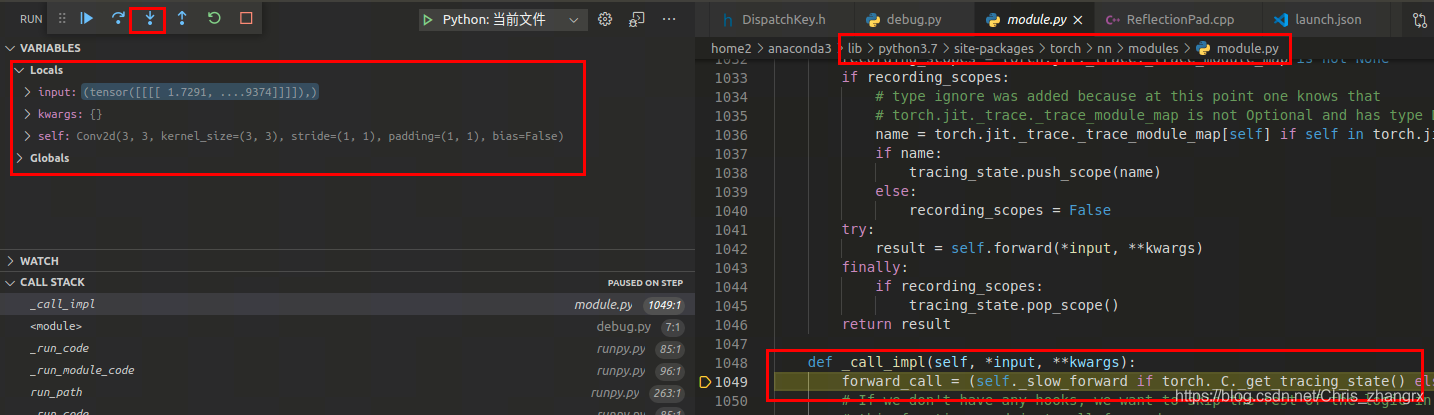Open the Run panel more actions menu
This screenshot has height=415, width=1434.
tap(669, 19)
